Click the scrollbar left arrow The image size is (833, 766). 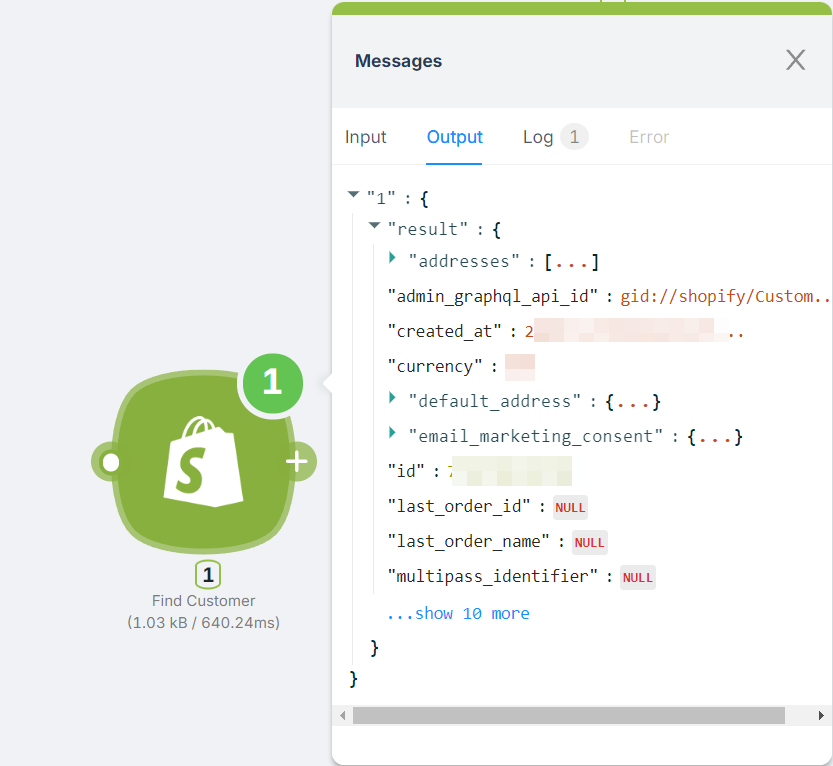(342, 715)
